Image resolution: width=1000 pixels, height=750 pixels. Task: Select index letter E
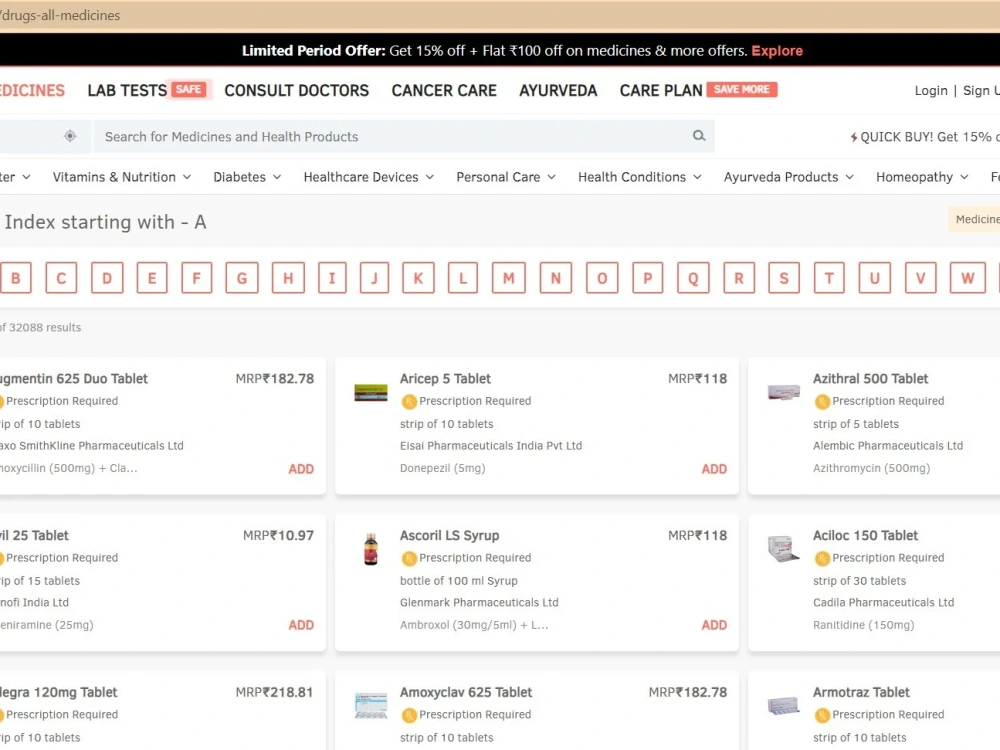pyautogui.click(x=152, y=277)
